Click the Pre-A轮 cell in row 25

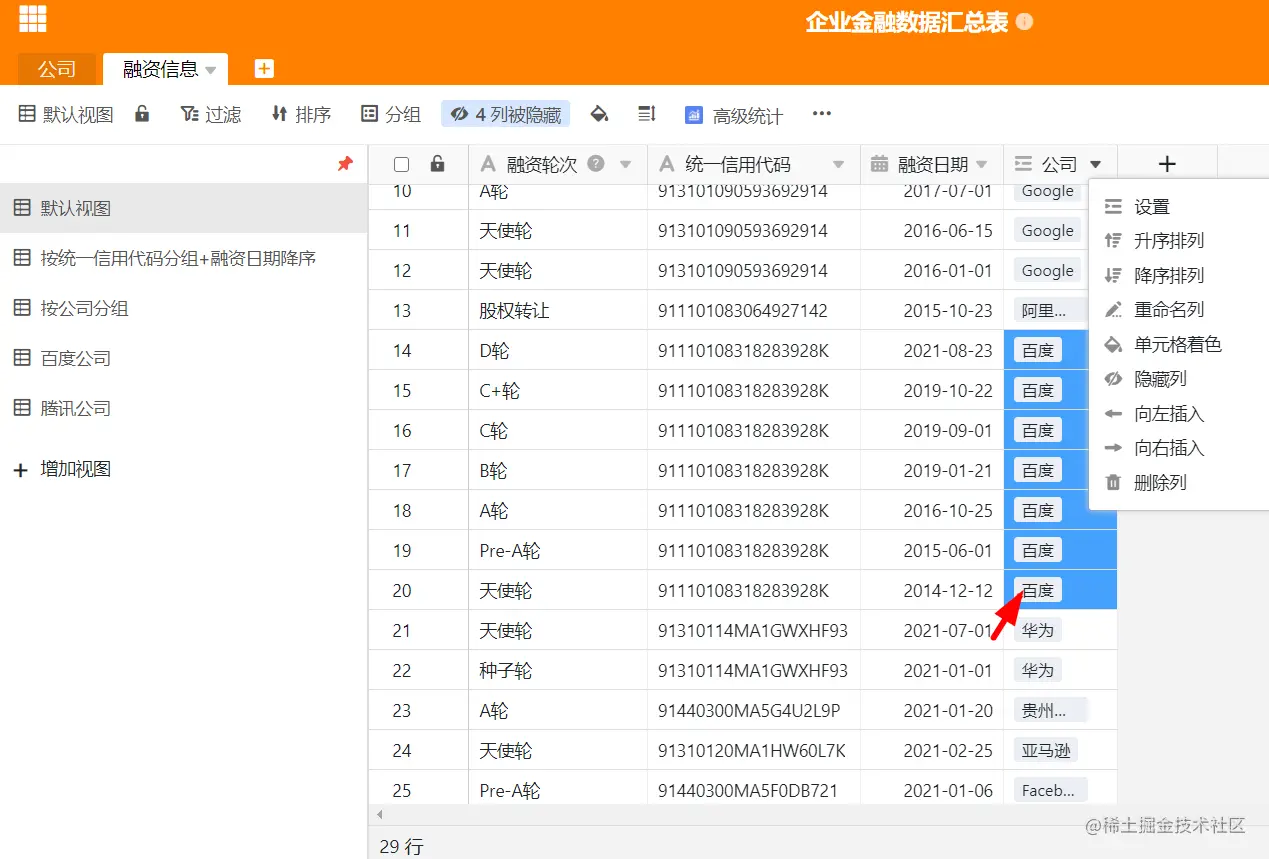[x=558, y=790]
